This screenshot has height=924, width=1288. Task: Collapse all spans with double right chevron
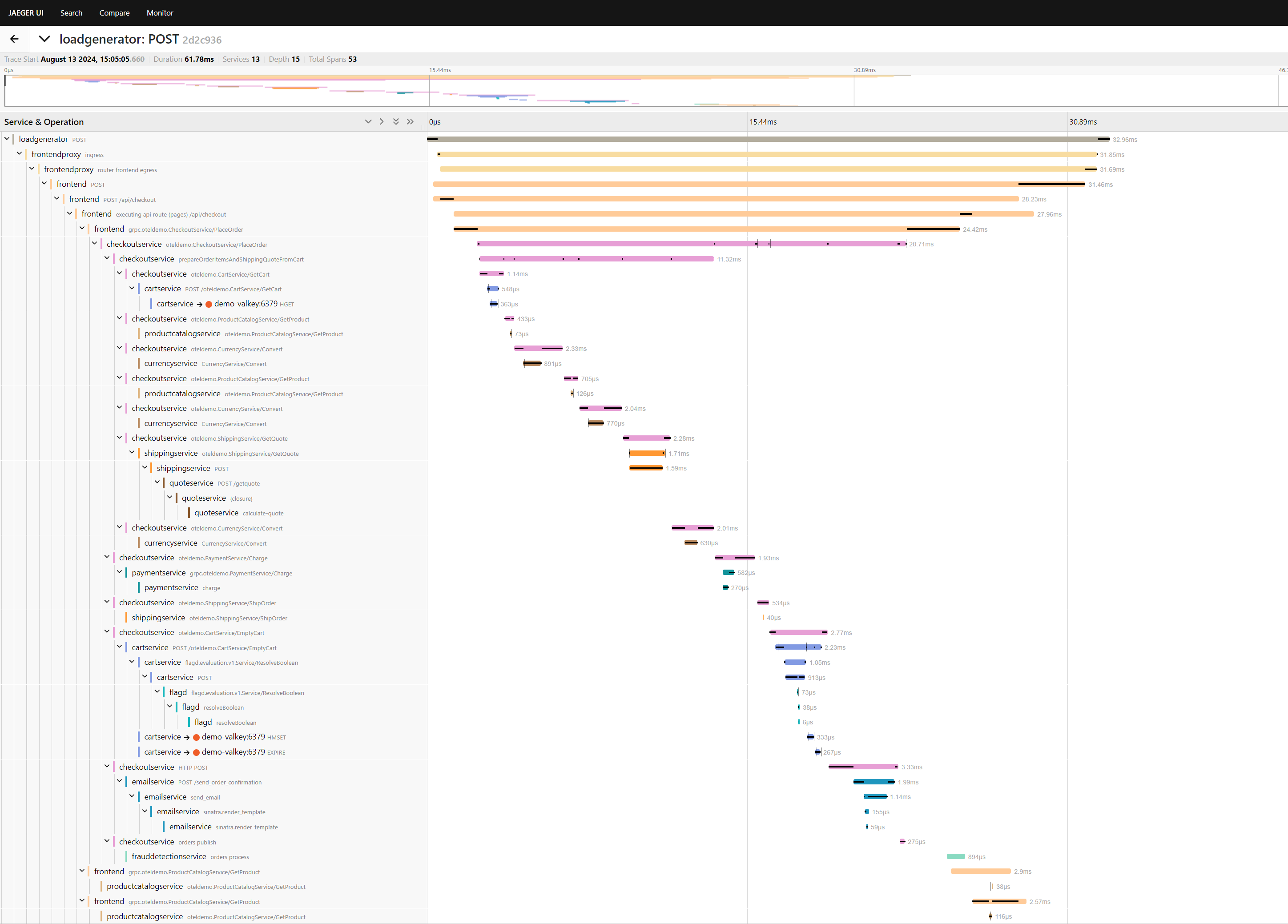click(410, 121)
